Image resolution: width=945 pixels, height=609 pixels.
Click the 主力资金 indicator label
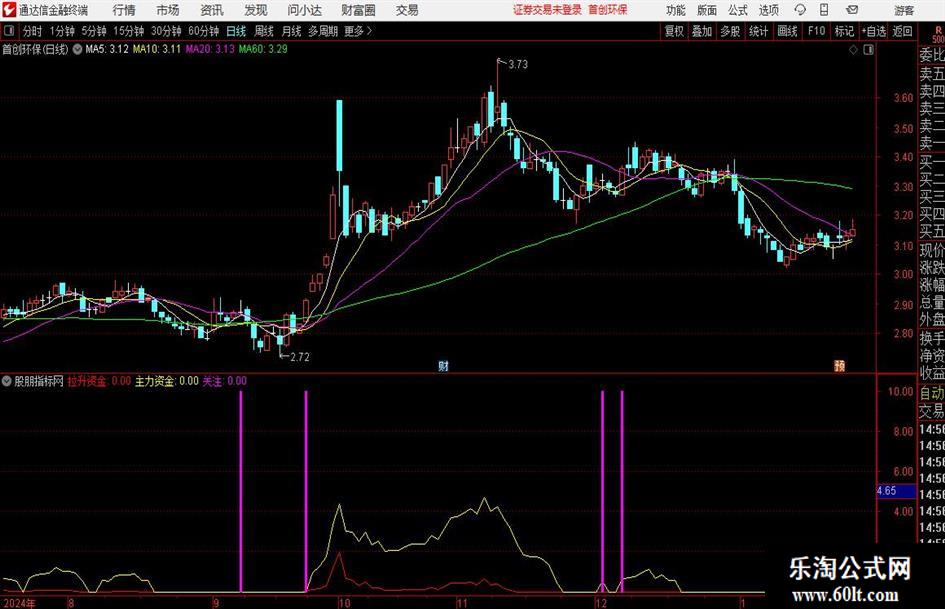tap(166, 381)
